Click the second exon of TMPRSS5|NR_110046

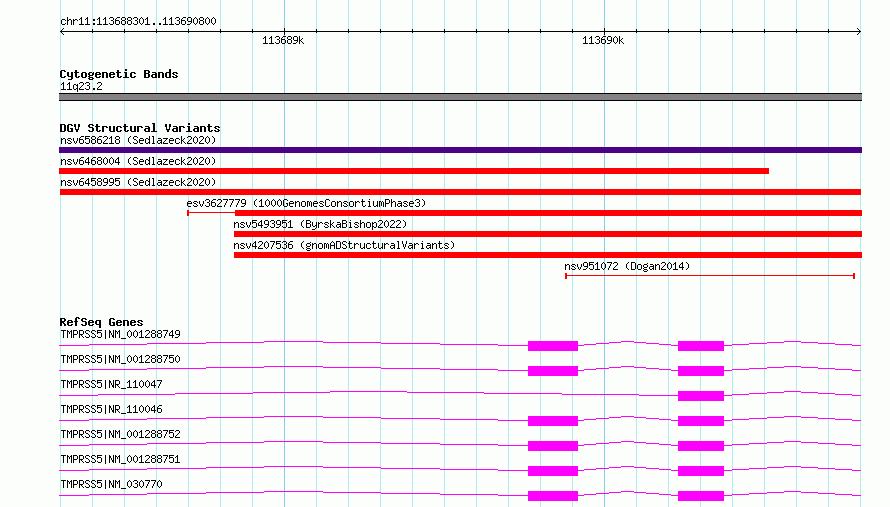[701, 421]
